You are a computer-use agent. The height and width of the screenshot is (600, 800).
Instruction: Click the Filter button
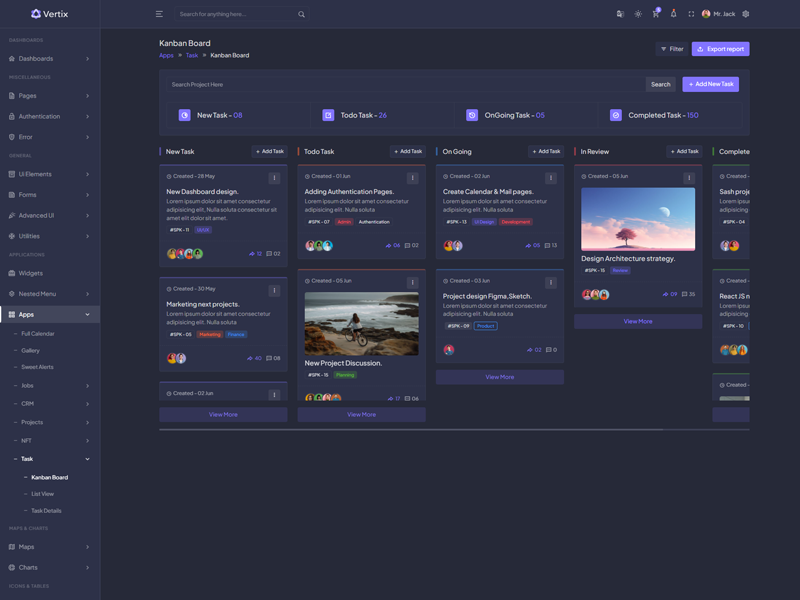[x=672, y=49]
